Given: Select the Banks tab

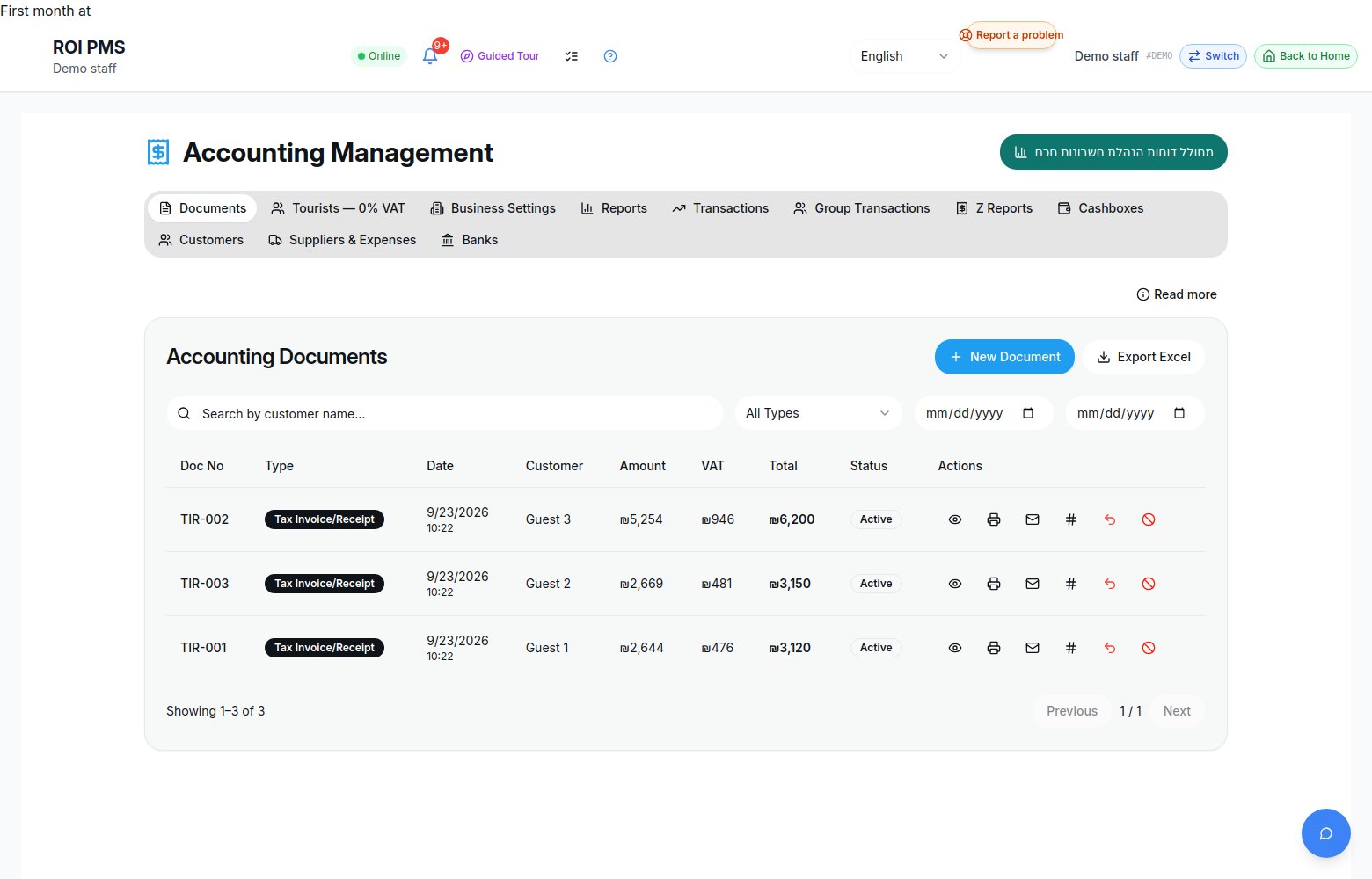Looking at the screenshot, I should click(x=470, y=240).
